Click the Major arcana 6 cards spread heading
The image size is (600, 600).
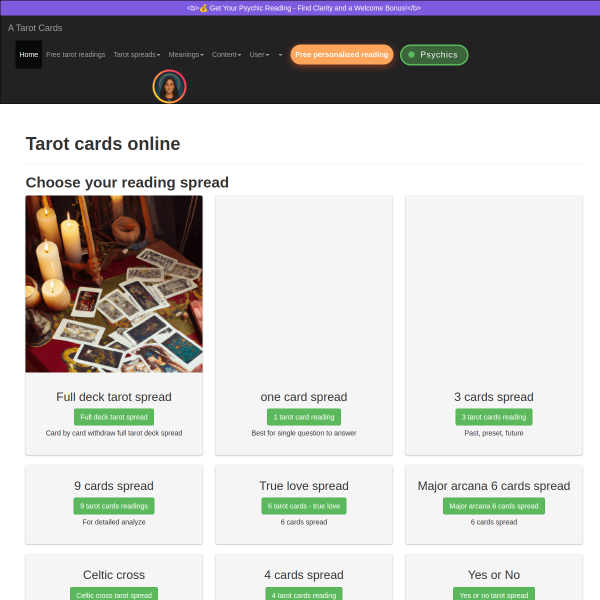494,486
